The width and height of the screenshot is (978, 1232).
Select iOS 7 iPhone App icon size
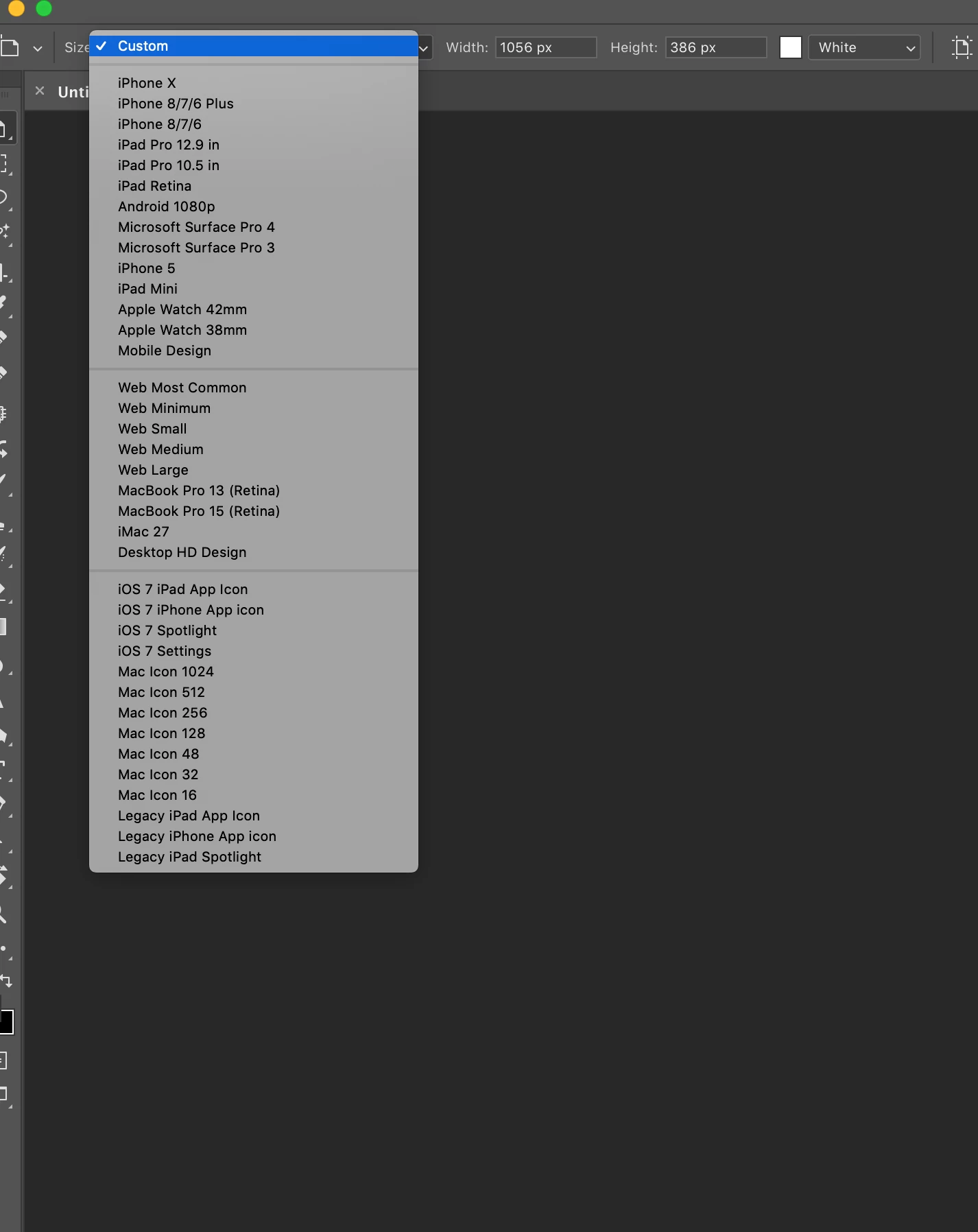(x=254, y=610)
